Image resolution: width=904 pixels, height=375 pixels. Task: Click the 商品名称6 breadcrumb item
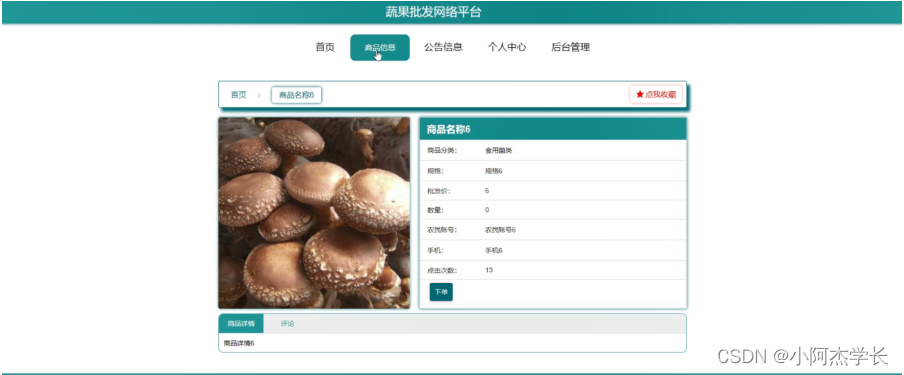click(x=296, y=95)
